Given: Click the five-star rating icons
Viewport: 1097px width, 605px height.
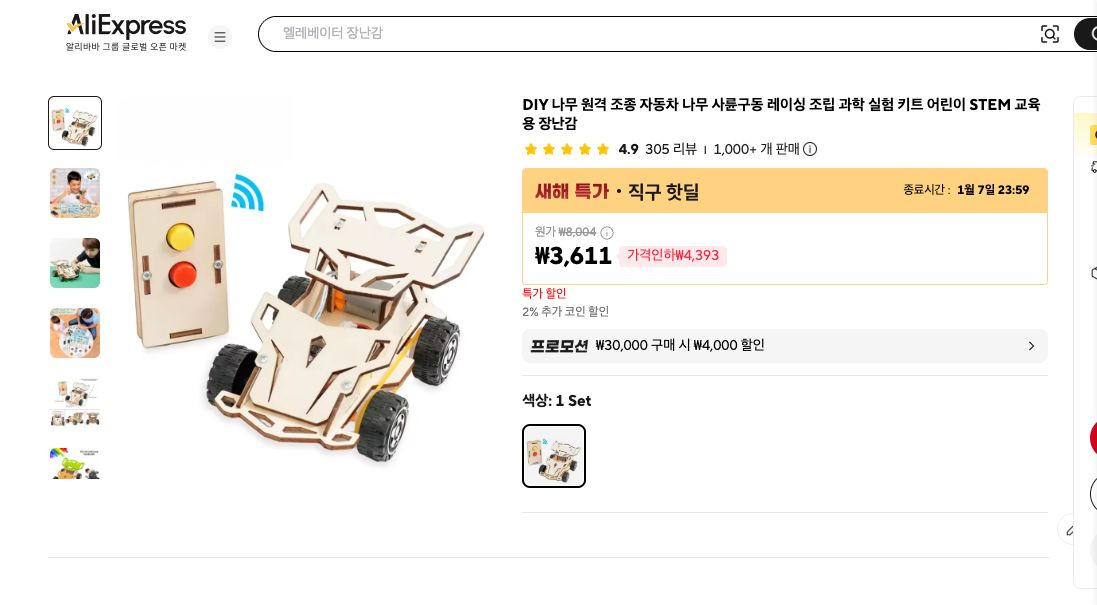Looking at the screenshot, I should tap(567, 149).
